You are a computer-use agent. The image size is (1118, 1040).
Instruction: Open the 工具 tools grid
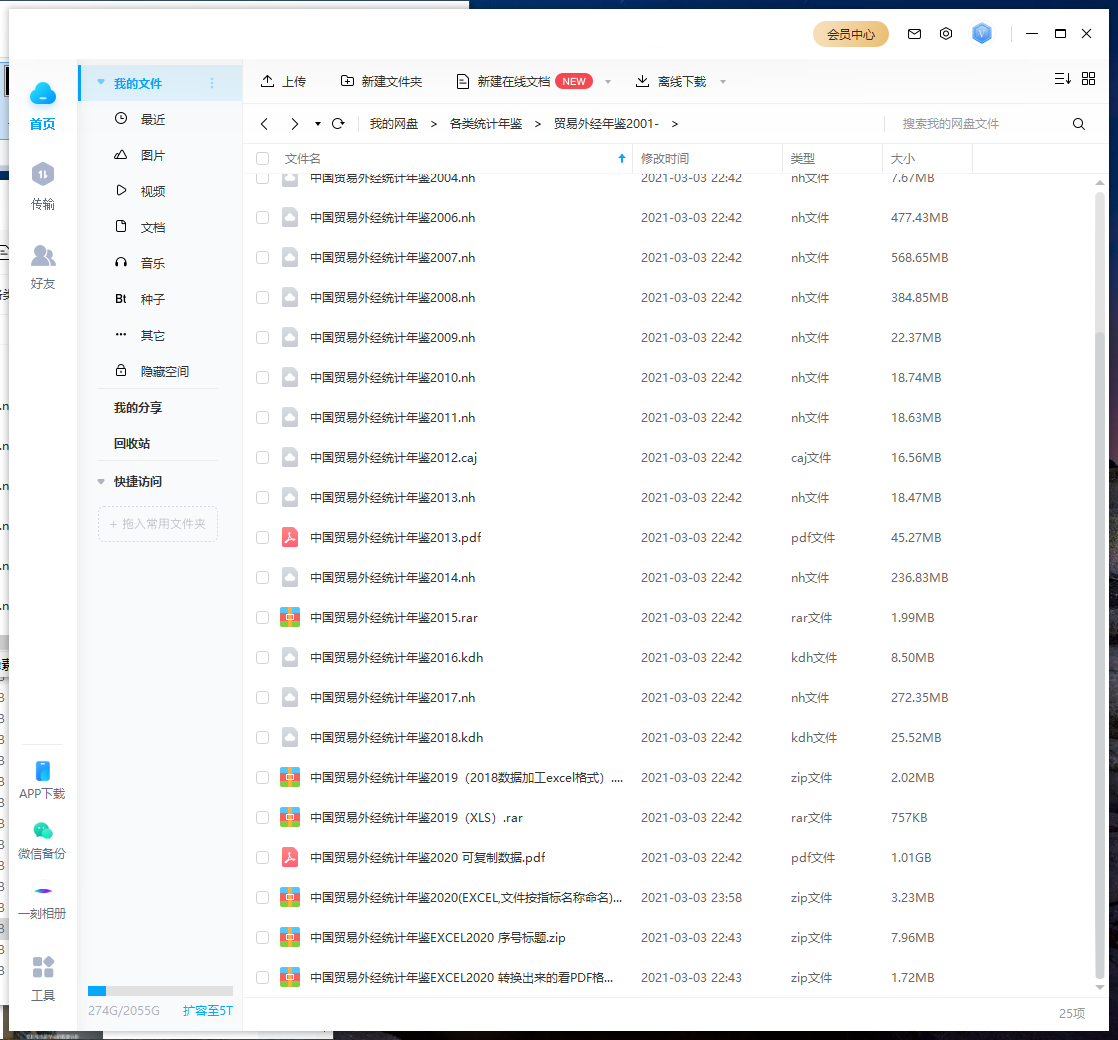tap(43, 967)
